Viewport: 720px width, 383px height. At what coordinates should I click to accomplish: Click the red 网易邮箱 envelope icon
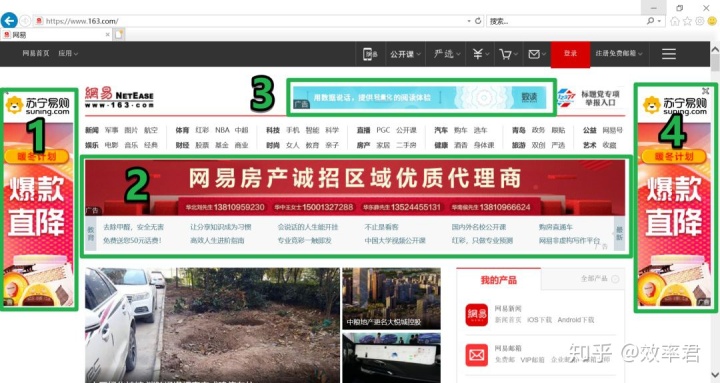point(477,355)
